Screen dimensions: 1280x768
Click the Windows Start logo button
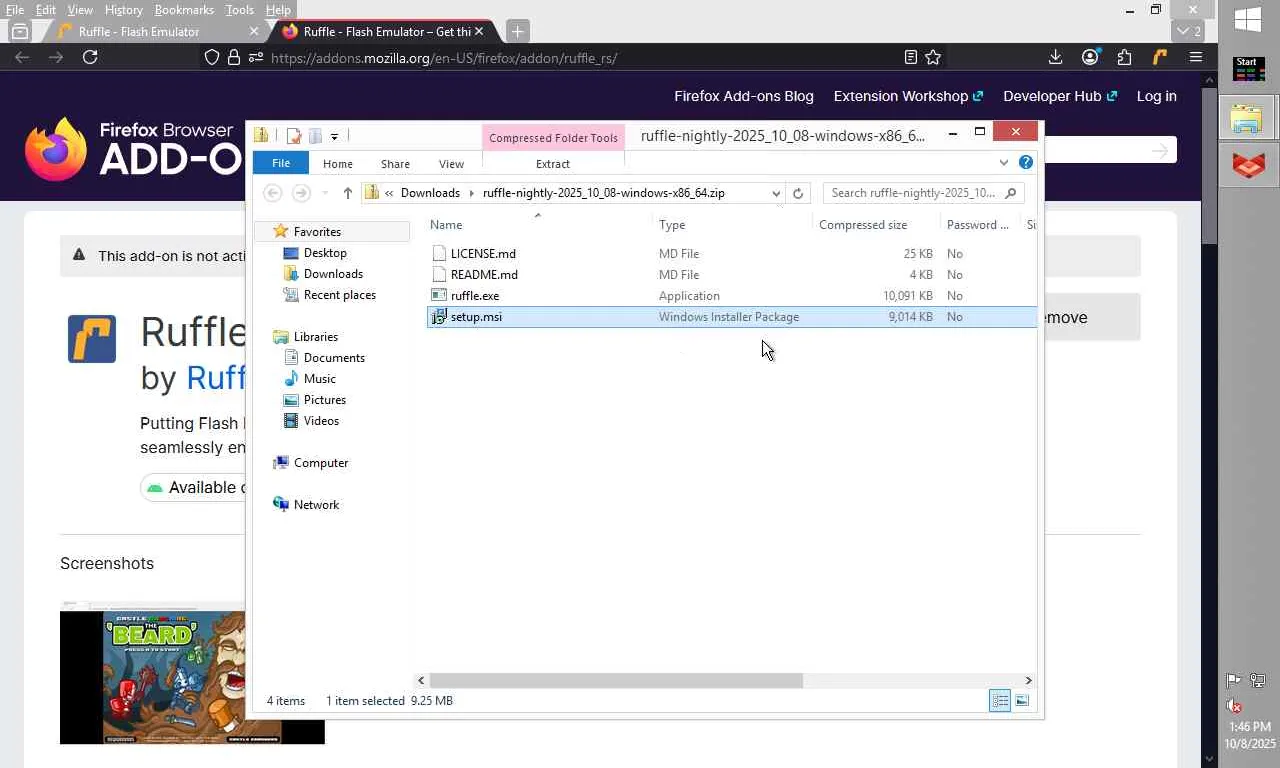(x=1247, y=19)
